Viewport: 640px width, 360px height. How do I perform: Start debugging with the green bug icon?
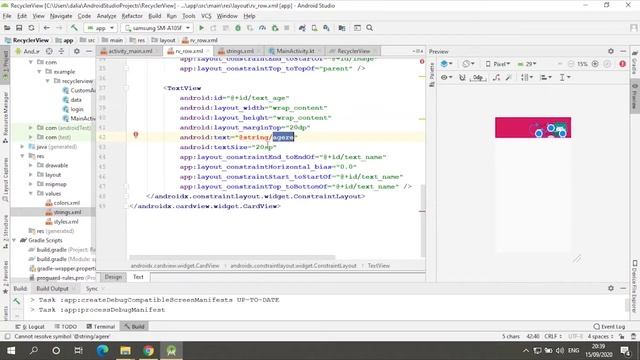[x=238, y=28]
